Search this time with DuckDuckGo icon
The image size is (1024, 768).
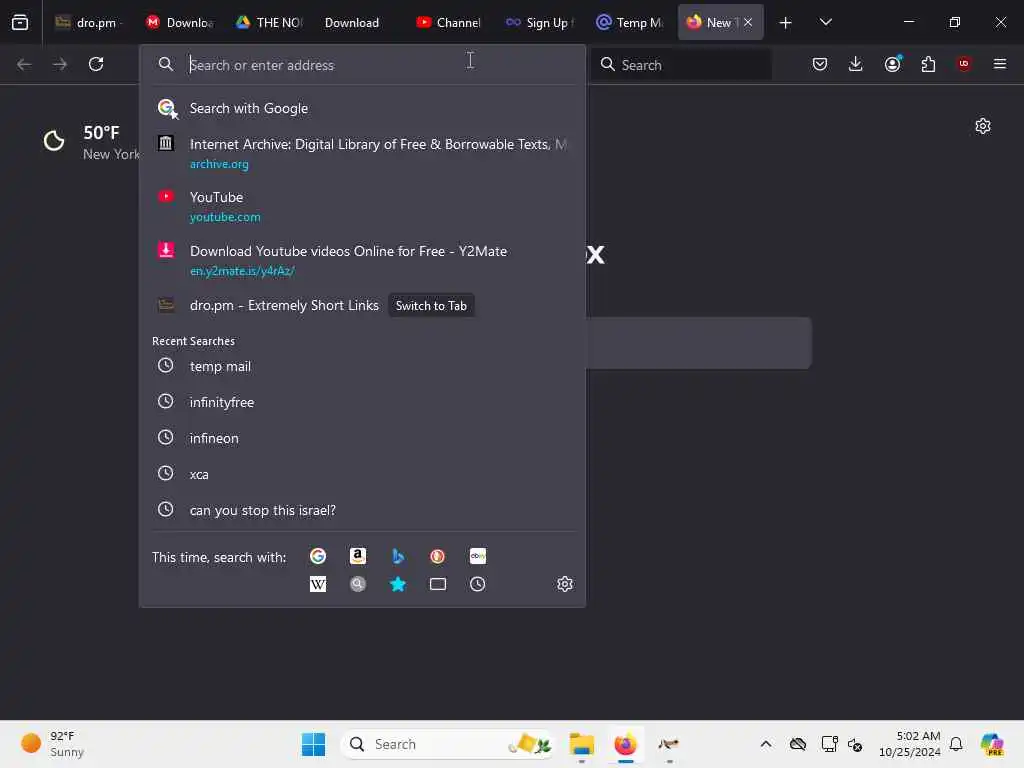point(438,556)
